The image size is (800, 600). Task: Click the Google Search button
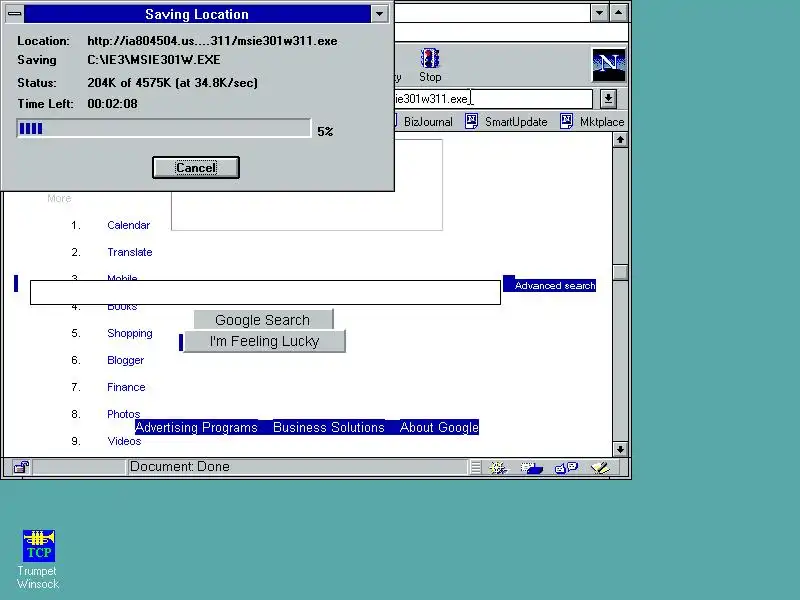[x=263, y=320]
